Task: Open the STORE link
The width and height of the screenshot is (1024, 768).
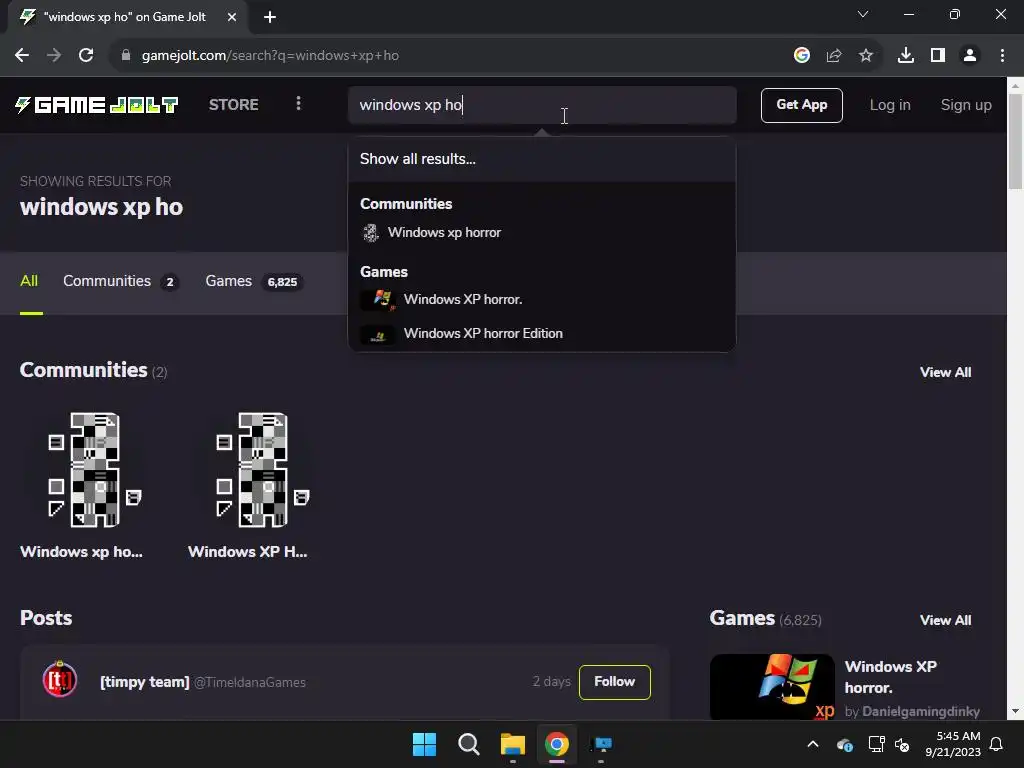Action: click(x=234, y=104)
